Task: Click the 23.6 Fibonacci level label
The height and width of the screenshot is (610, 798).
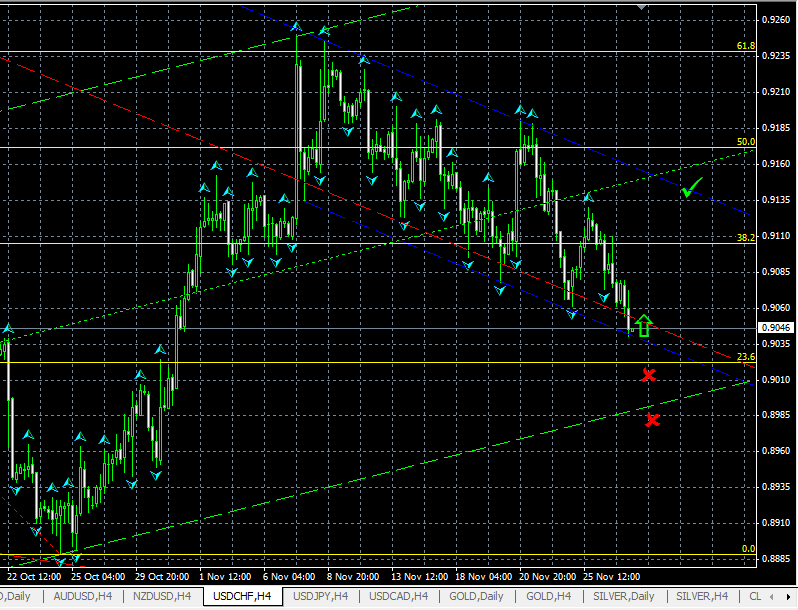Action: (x=745, y=357)
